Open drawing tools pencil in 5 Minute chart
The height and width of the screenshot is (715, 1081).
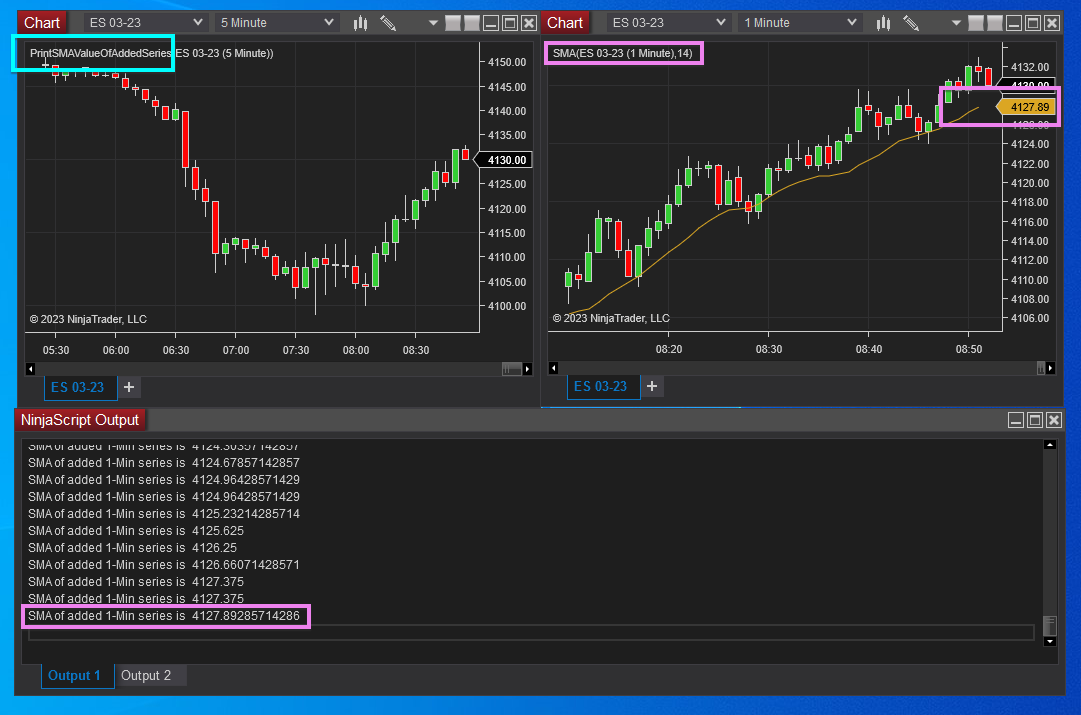(x=388, y=23)
